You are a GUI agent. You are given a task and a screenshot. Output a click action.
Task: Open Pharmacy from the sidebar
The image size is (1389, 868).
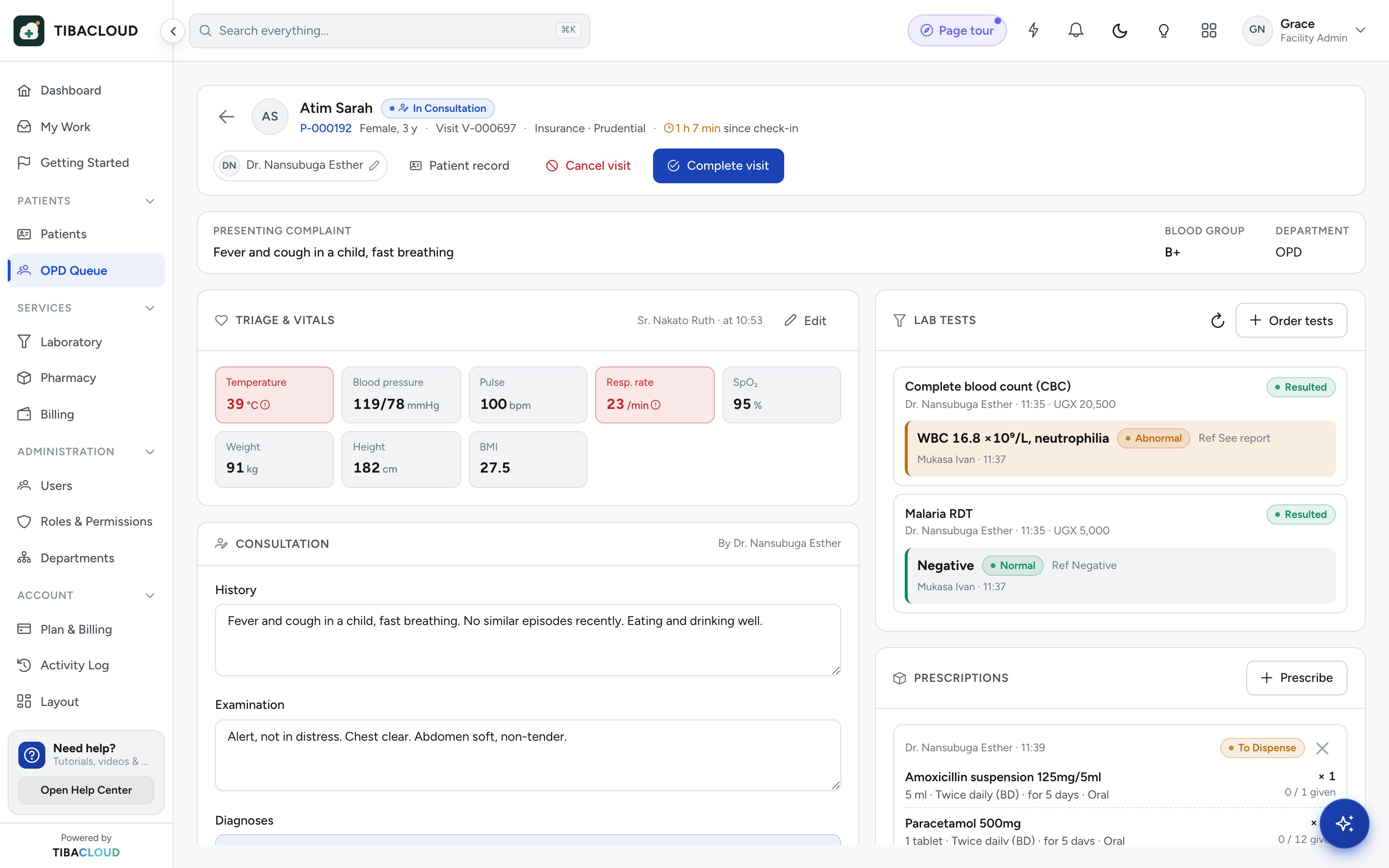click(86, 378)
